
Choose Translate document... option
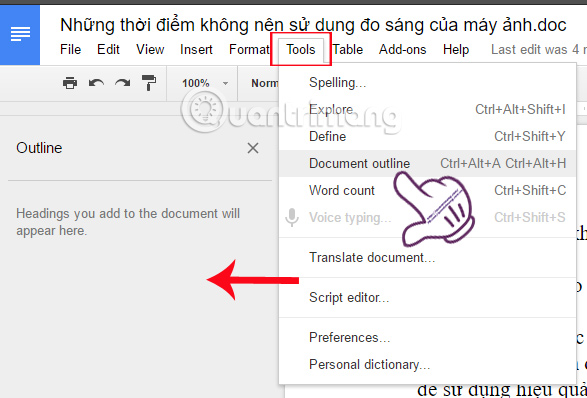tap(428, 258)
